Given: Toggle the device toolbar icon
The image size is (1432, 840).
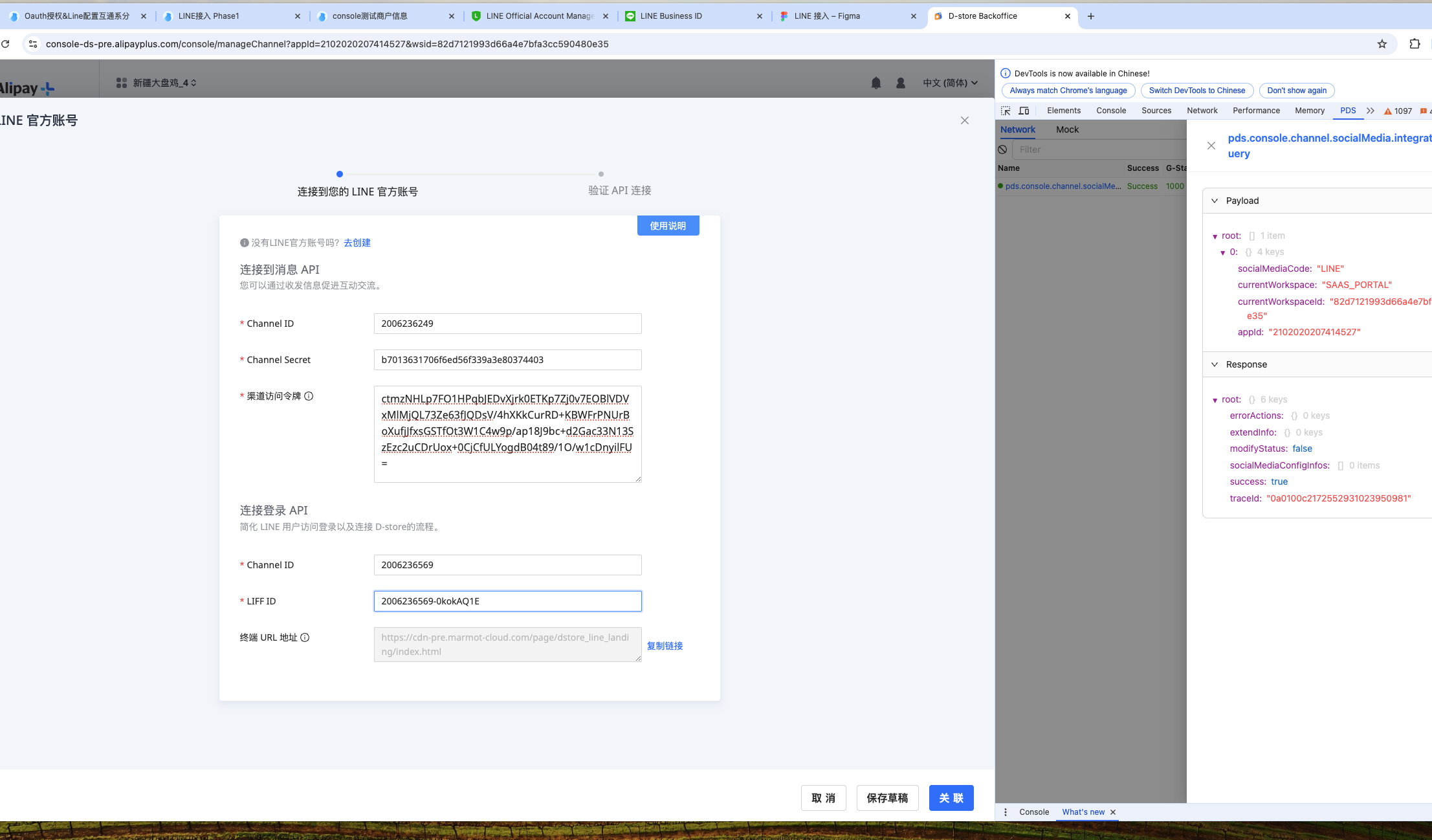Looking at the screenshot, I should tap(1024, 111).
